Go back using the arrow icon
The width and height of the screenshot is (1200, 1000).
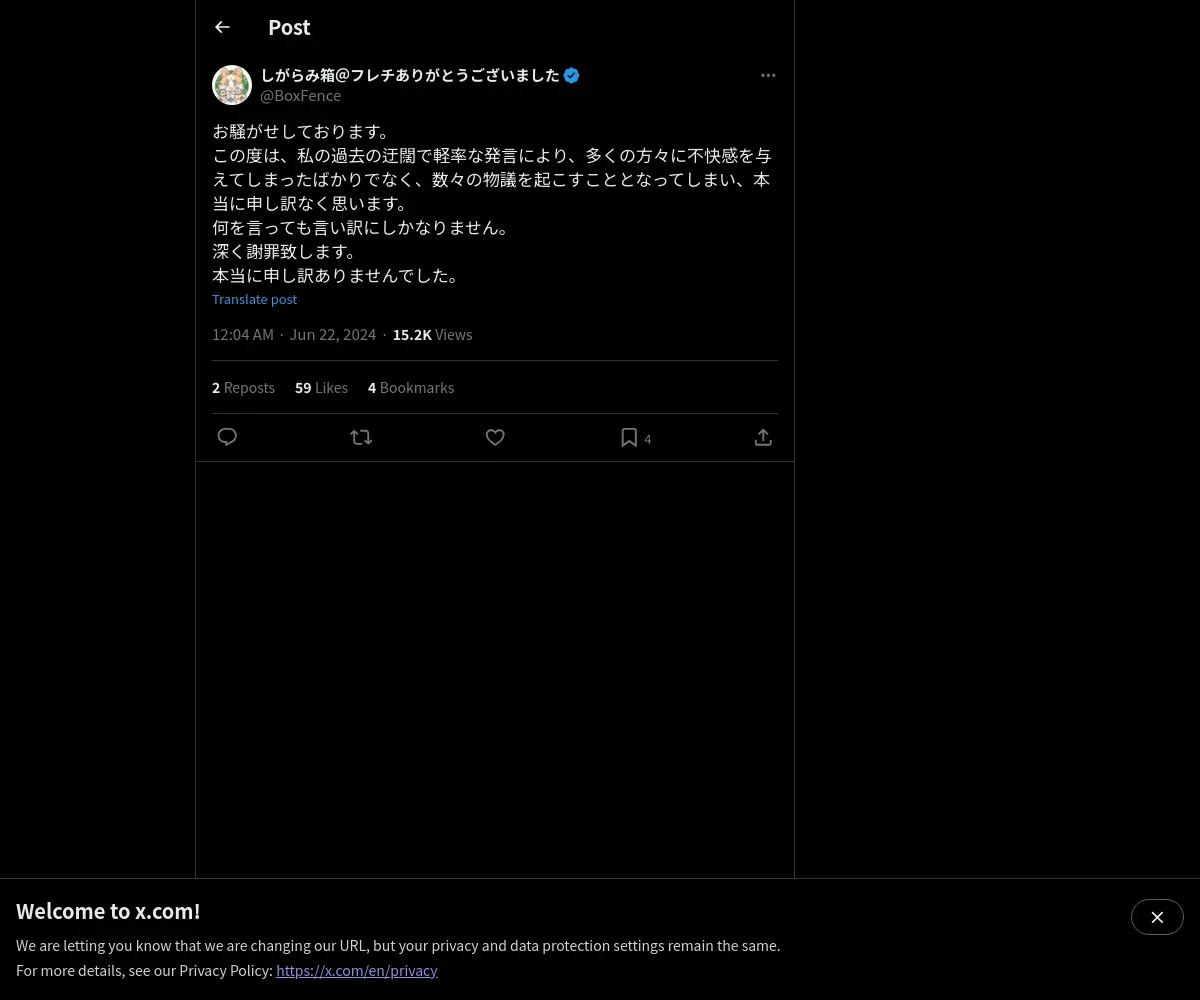click(x=222, y=27)
